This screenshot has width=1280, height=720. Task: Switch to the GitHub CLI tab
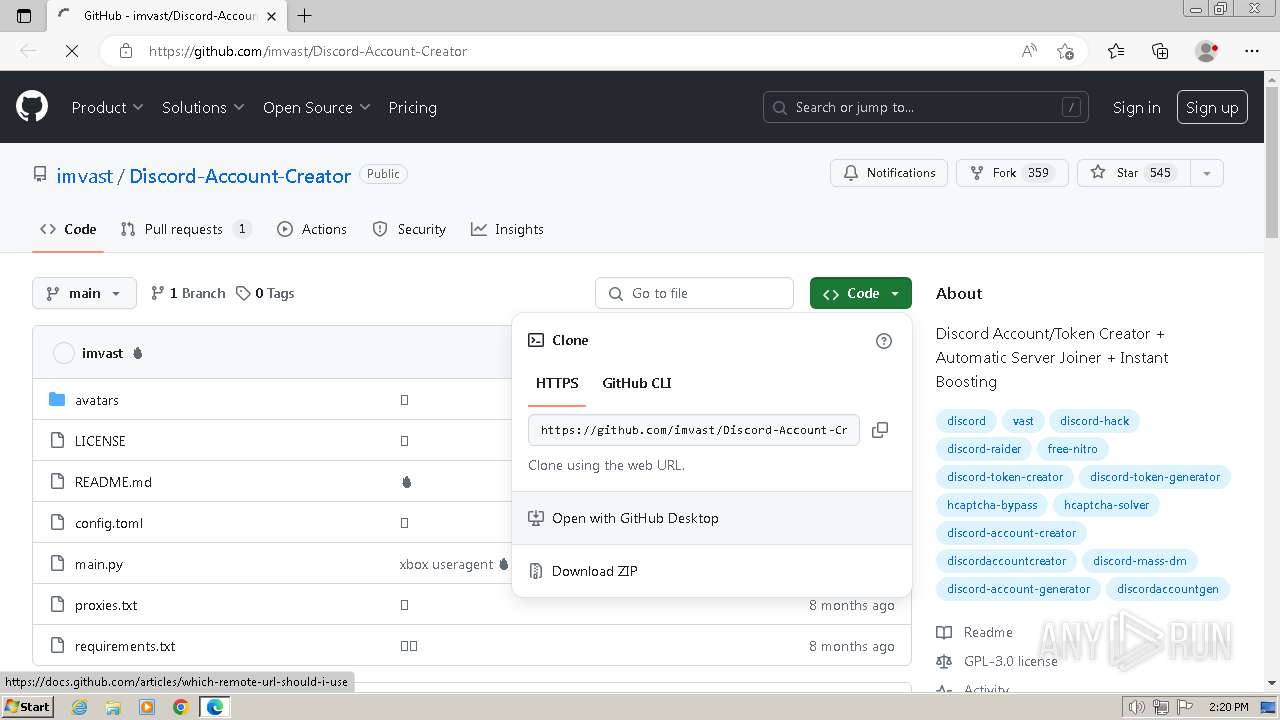(636, 383)
